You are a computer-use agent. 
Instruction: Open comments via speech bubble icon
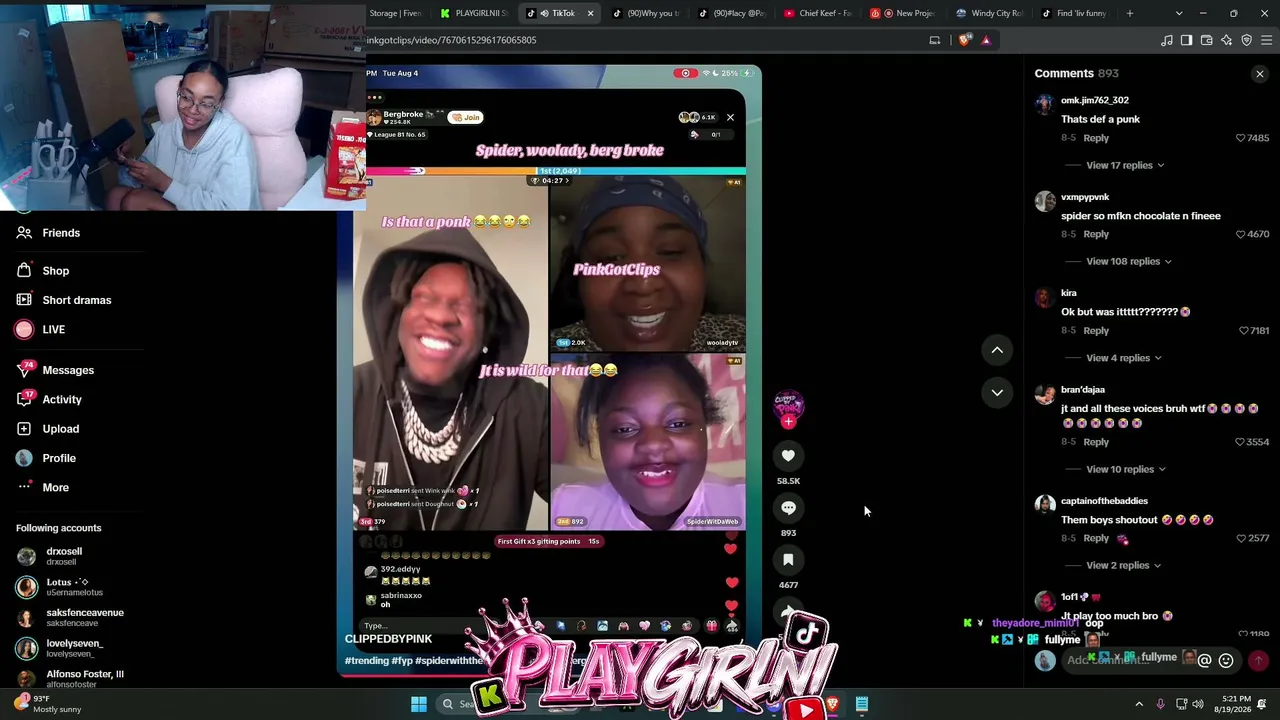(788, 508)
